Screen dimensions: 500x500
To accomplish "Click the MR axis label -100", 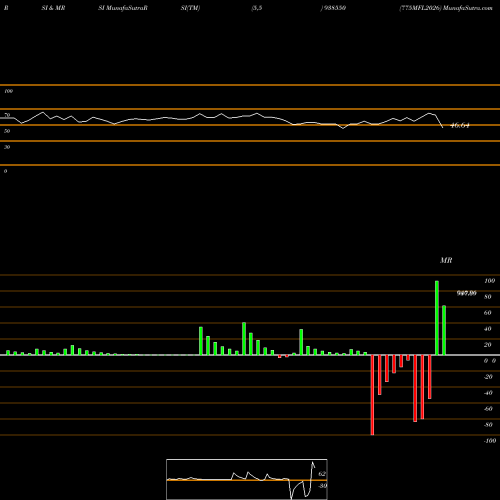I will tap(490, 441).
